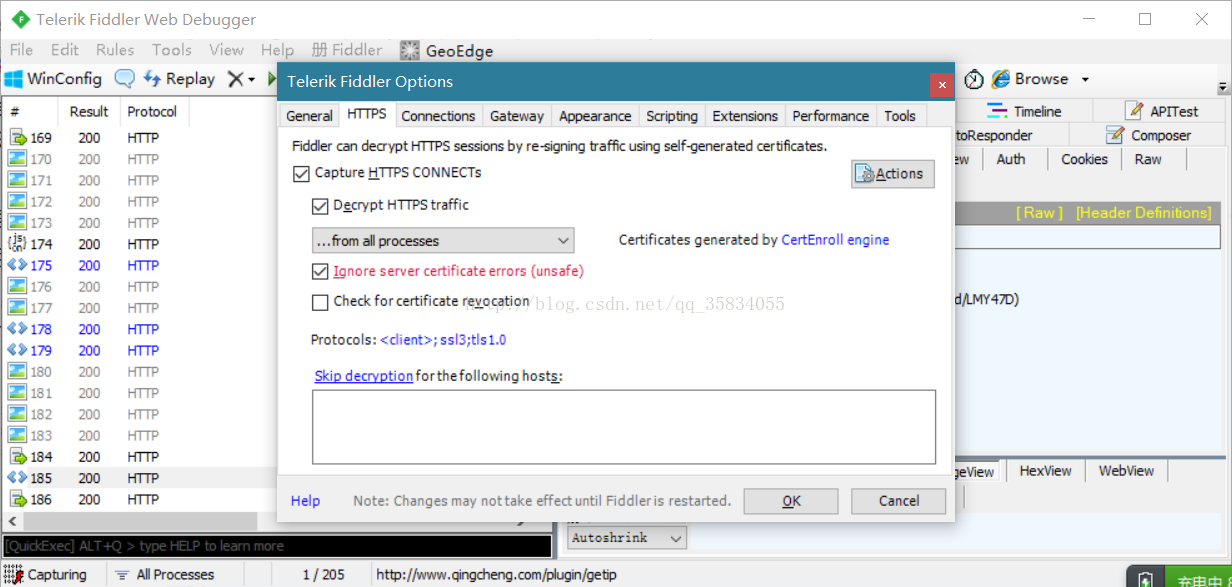Click the document icon of session 184

(x=17, y=457)
